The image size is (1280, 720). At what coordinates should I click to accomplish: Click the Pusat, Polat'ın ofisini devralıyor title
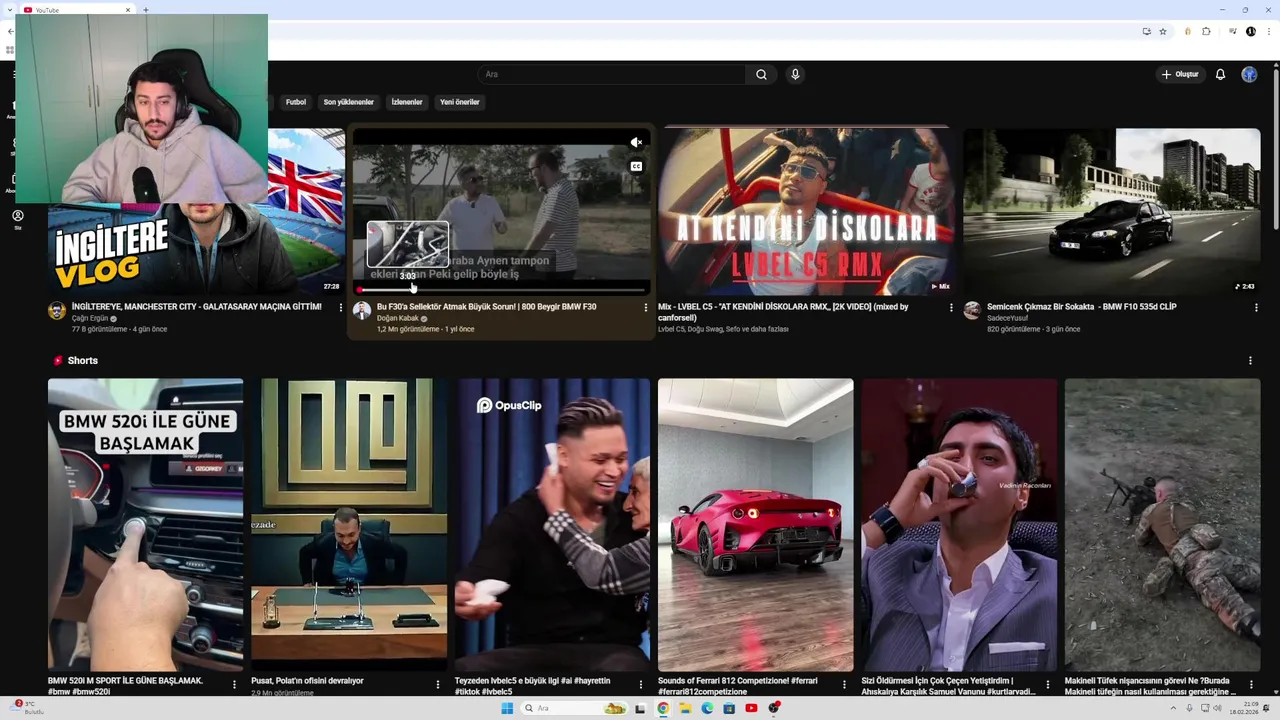[307, 681]
